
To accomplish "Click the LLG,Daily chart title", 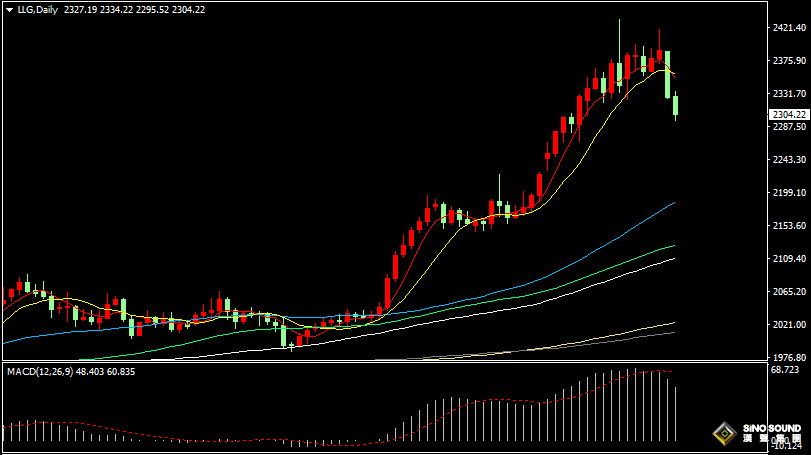I will (x=35, y=9).
